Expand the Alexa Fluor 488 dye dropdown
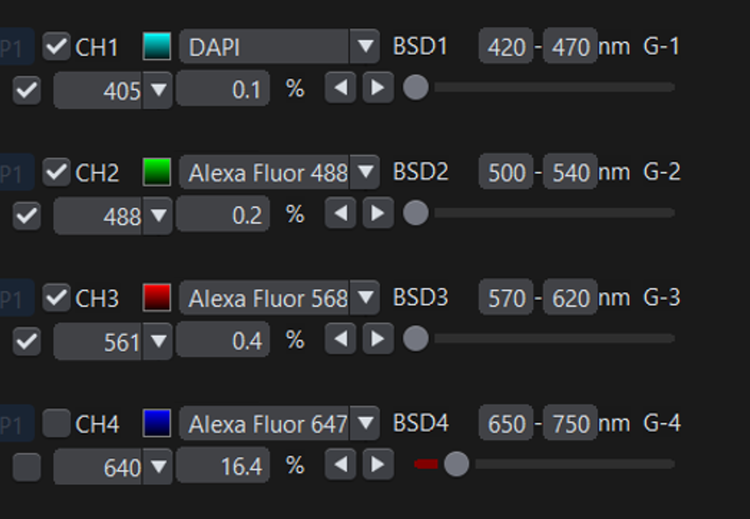Viewport: 750px width, 519px height. coord(365,172)
